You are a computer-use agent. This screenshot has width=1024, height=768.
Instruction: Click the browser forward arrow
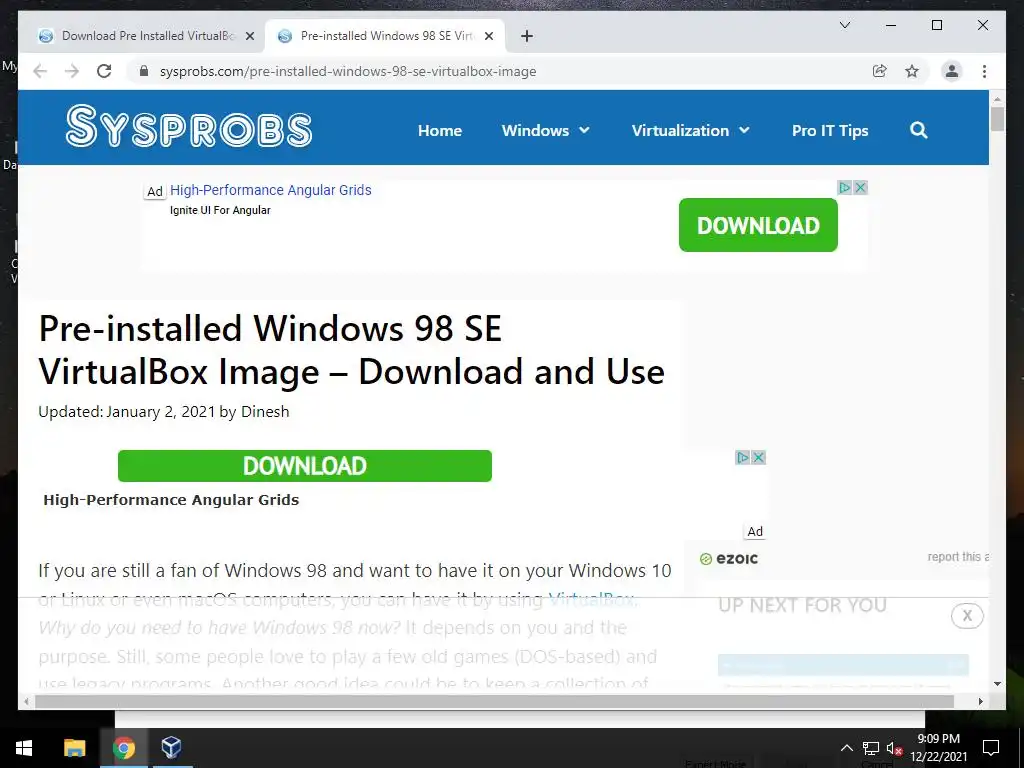72,71
